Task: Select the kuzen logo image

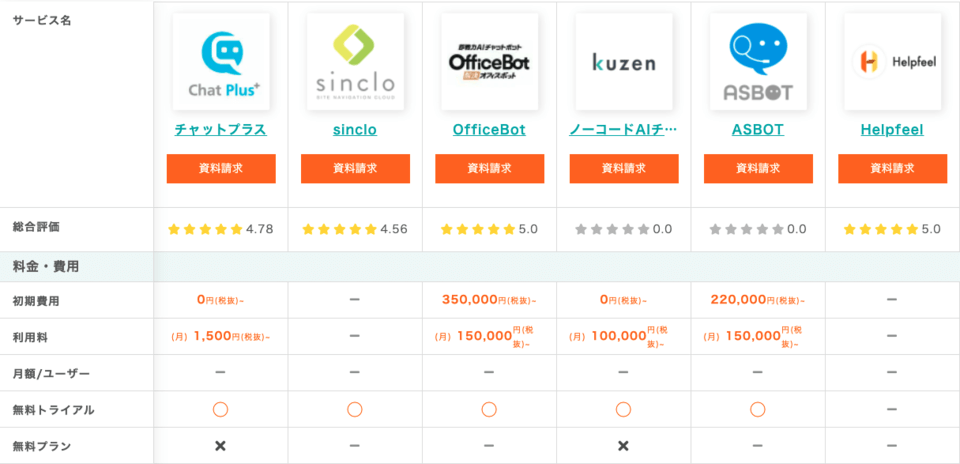Action: pos(624,62)
